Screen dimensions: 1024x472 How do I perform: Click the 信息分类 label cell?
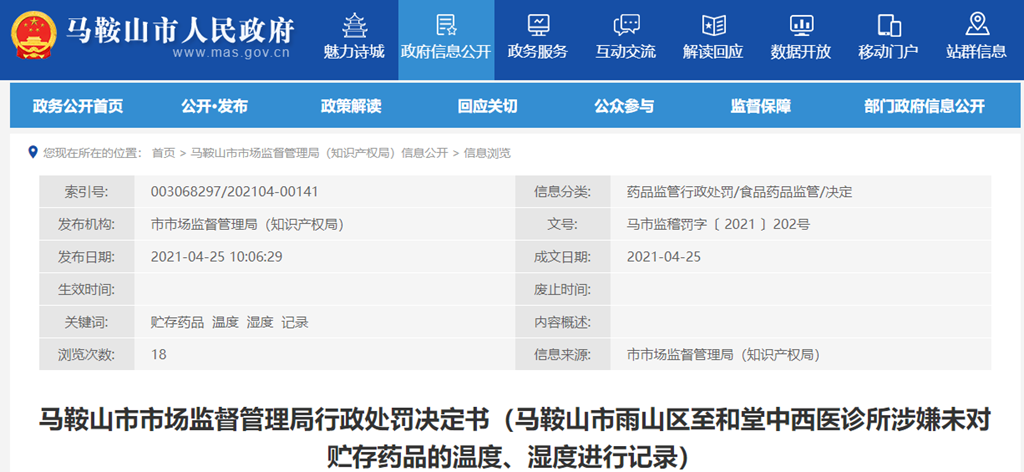click(562, 191)
